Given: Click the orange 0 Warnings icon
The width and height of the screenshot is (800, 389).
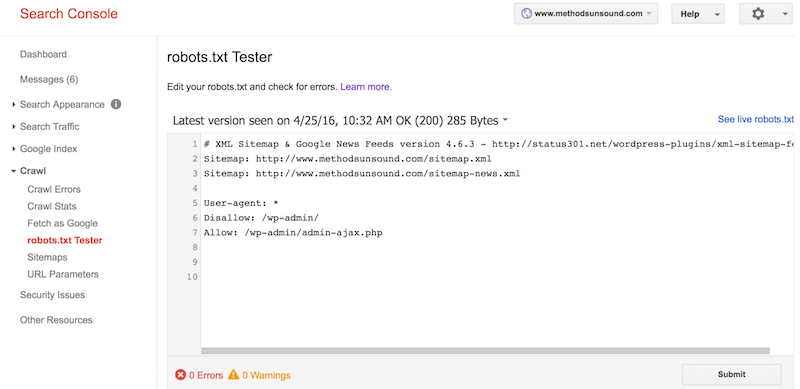Looking at the screenshot, I should tap(234, 375).
